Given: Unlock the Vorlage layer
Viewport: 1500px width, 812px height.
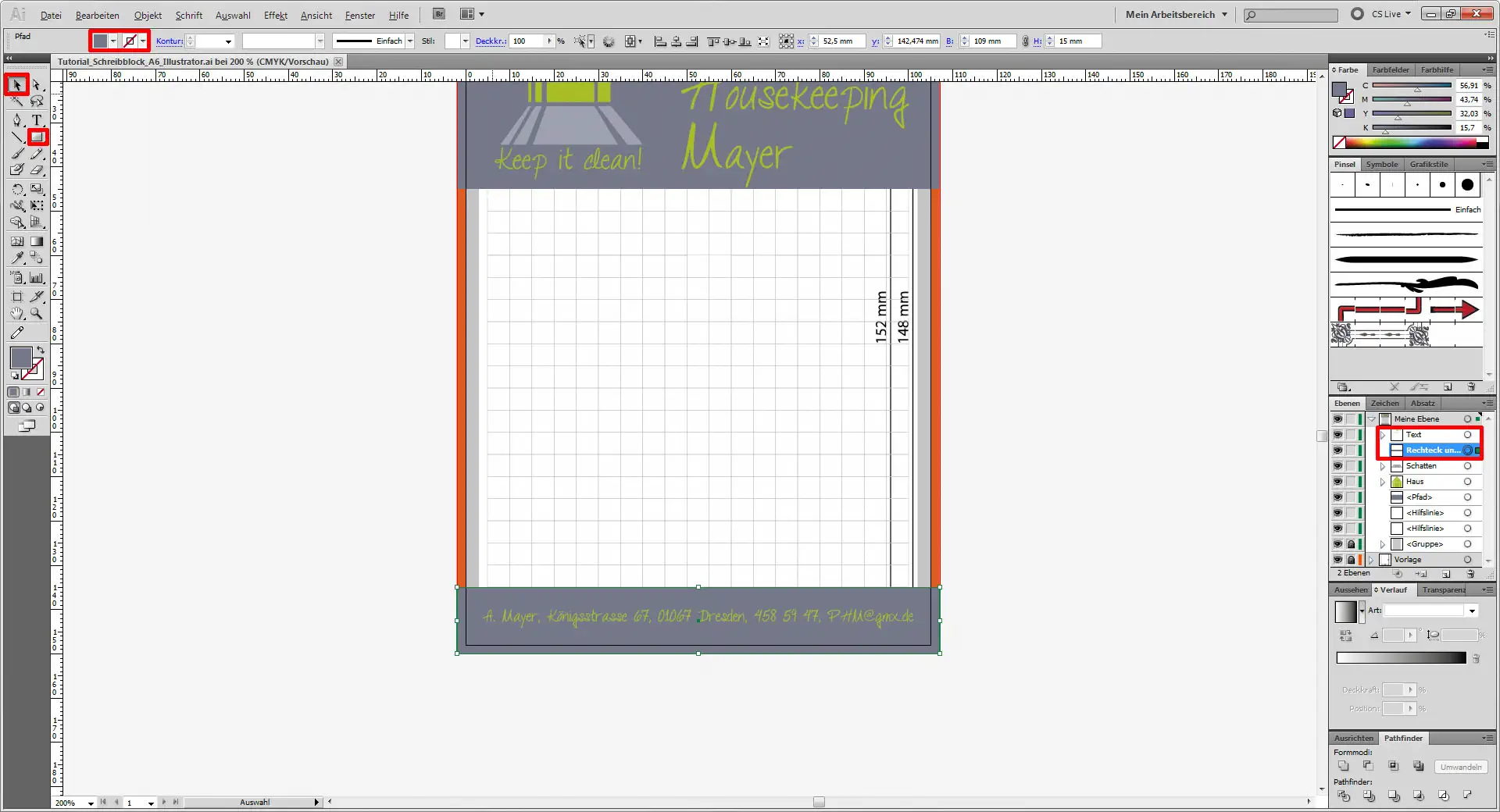Looking at the screenshot, I should (x=1351, y=560).
